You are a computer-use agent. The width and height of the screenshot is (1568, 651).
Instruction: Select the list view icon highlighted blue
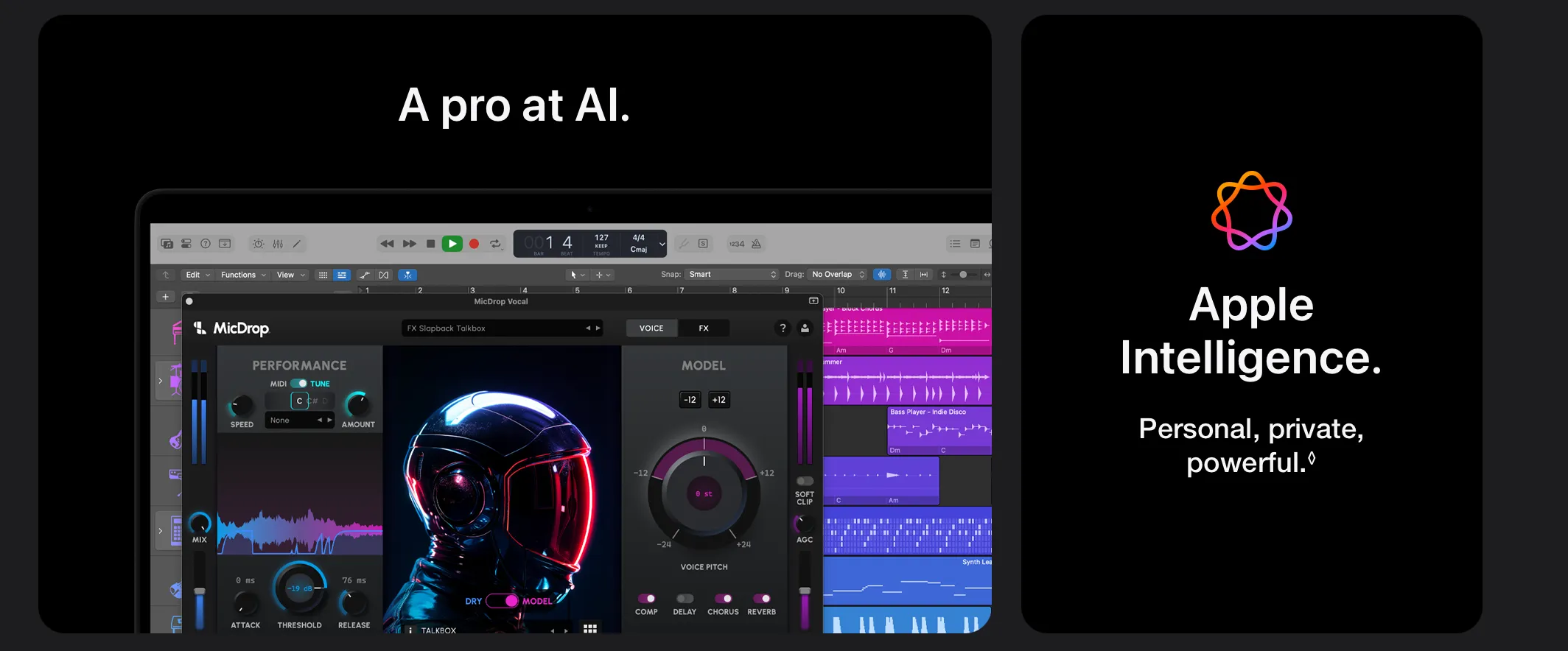coord(342,275)
